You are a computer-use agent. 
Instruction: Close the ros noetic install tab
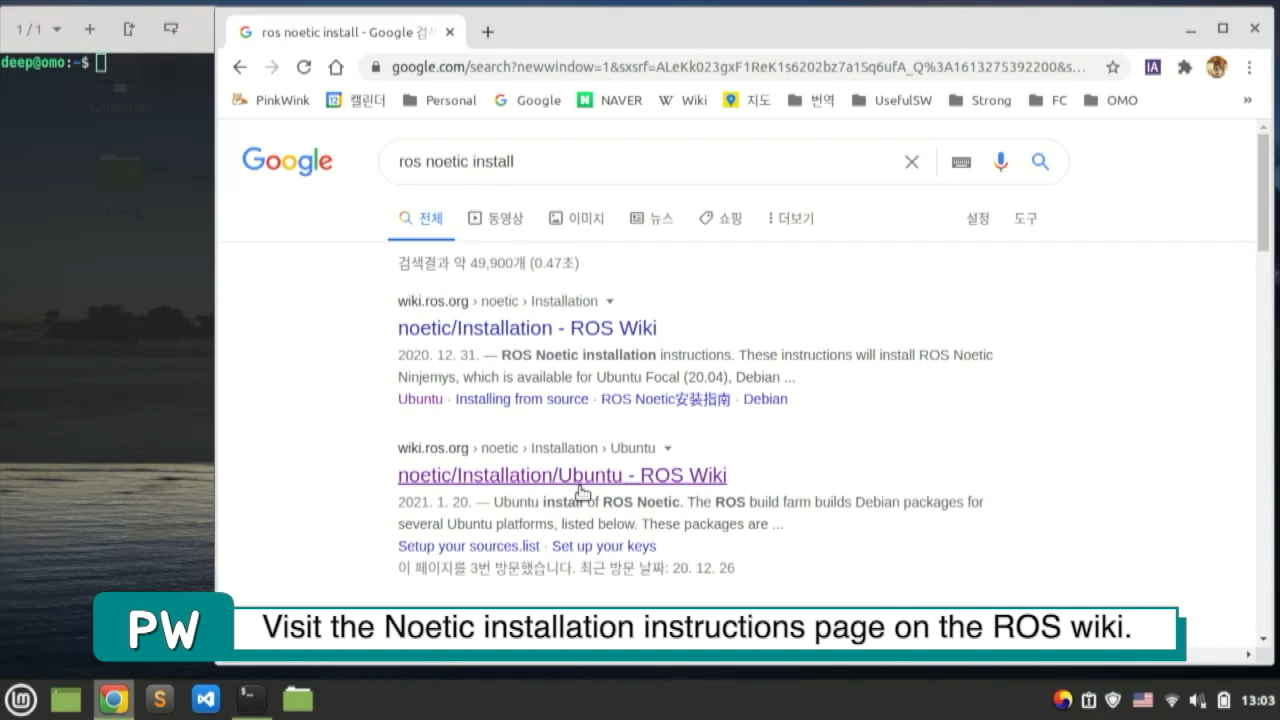click(450, 32)
